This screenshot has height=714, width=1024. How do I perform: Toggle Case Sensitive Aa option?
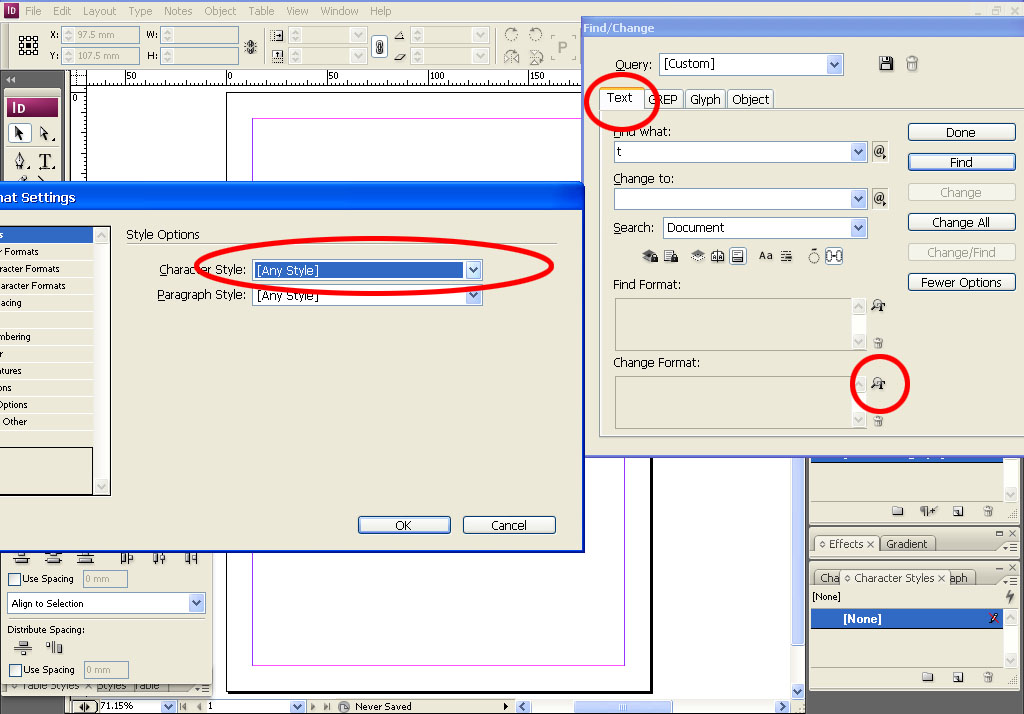pos(765,256)
